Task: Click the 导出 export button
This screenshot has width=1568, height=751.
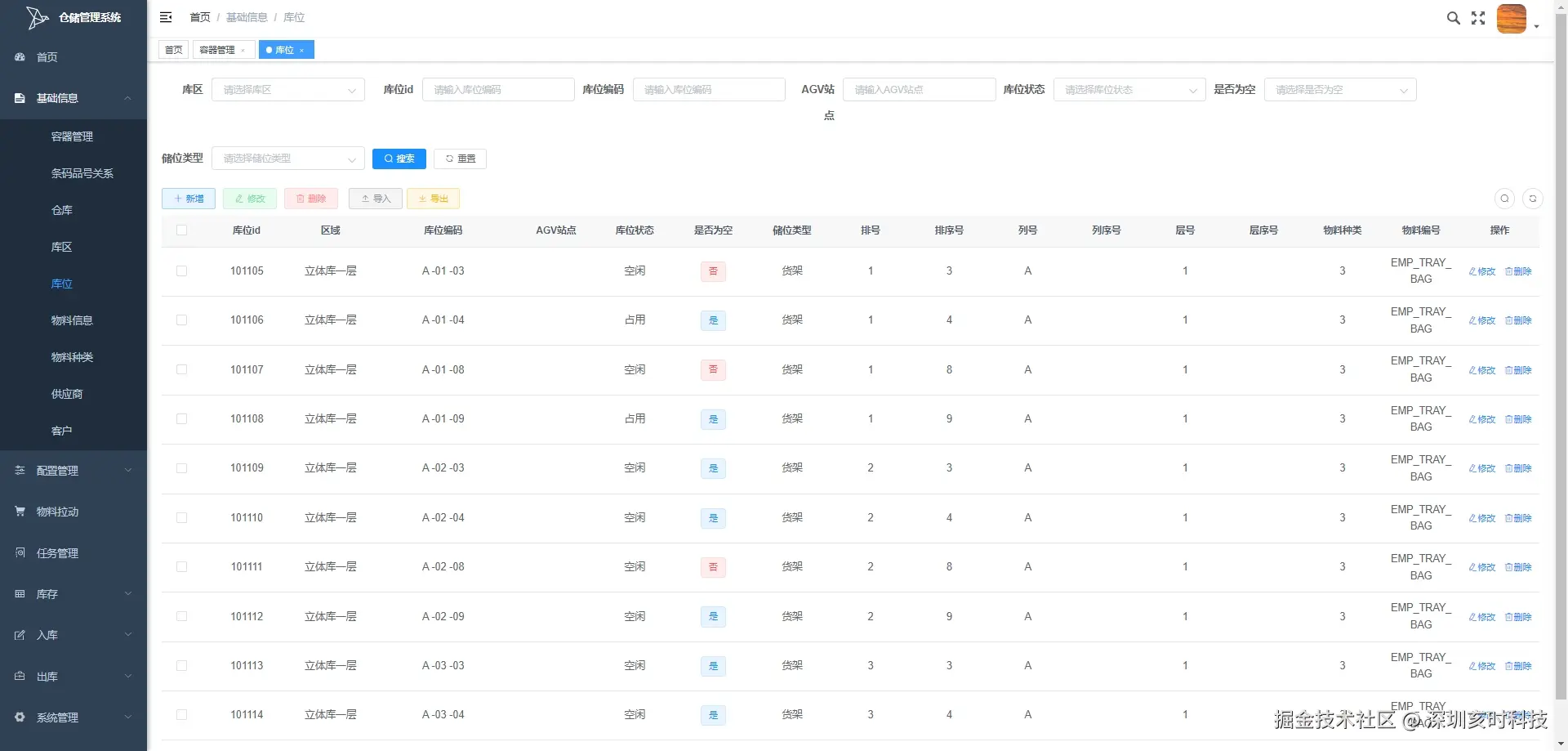Action: [x=433, y=199]
